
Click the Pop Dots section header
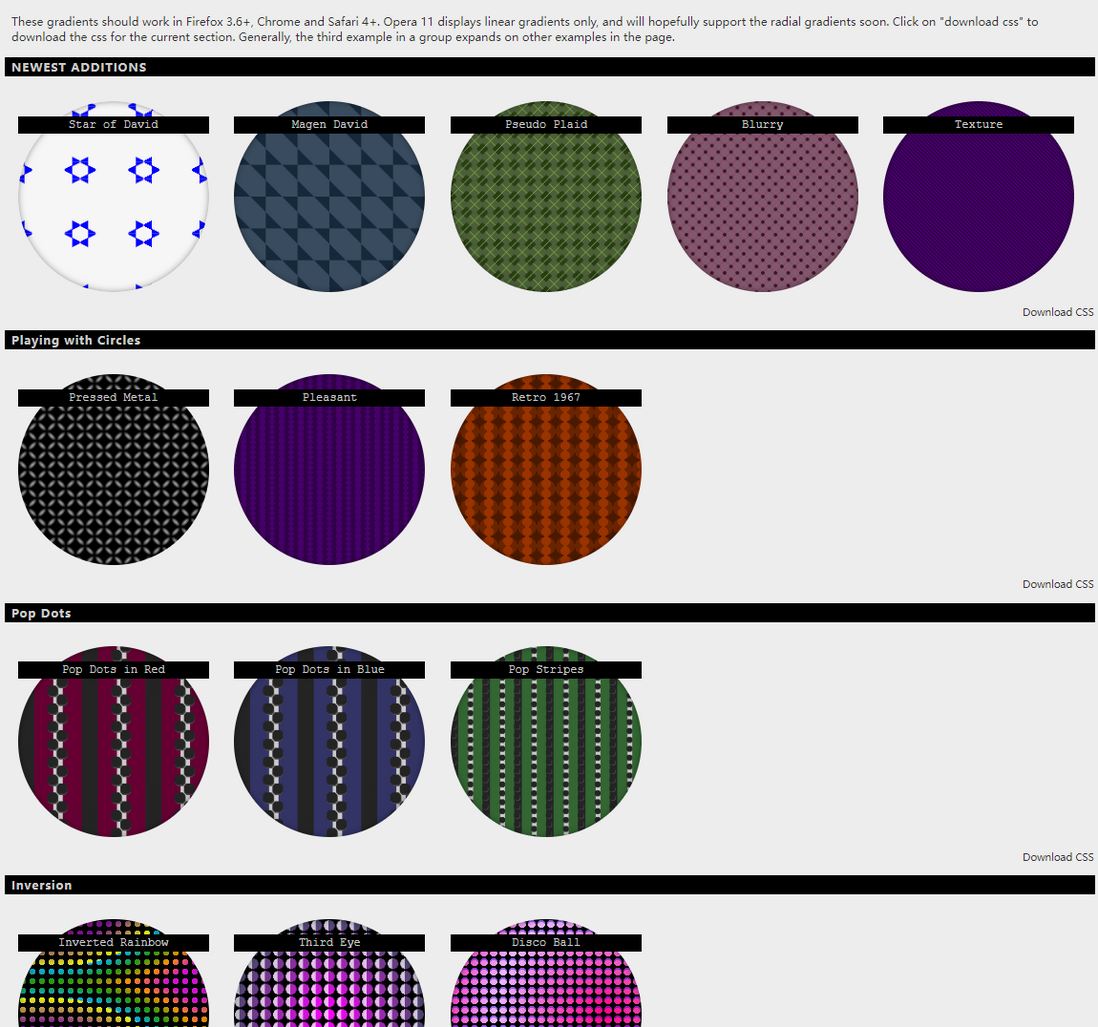(550, 613)
